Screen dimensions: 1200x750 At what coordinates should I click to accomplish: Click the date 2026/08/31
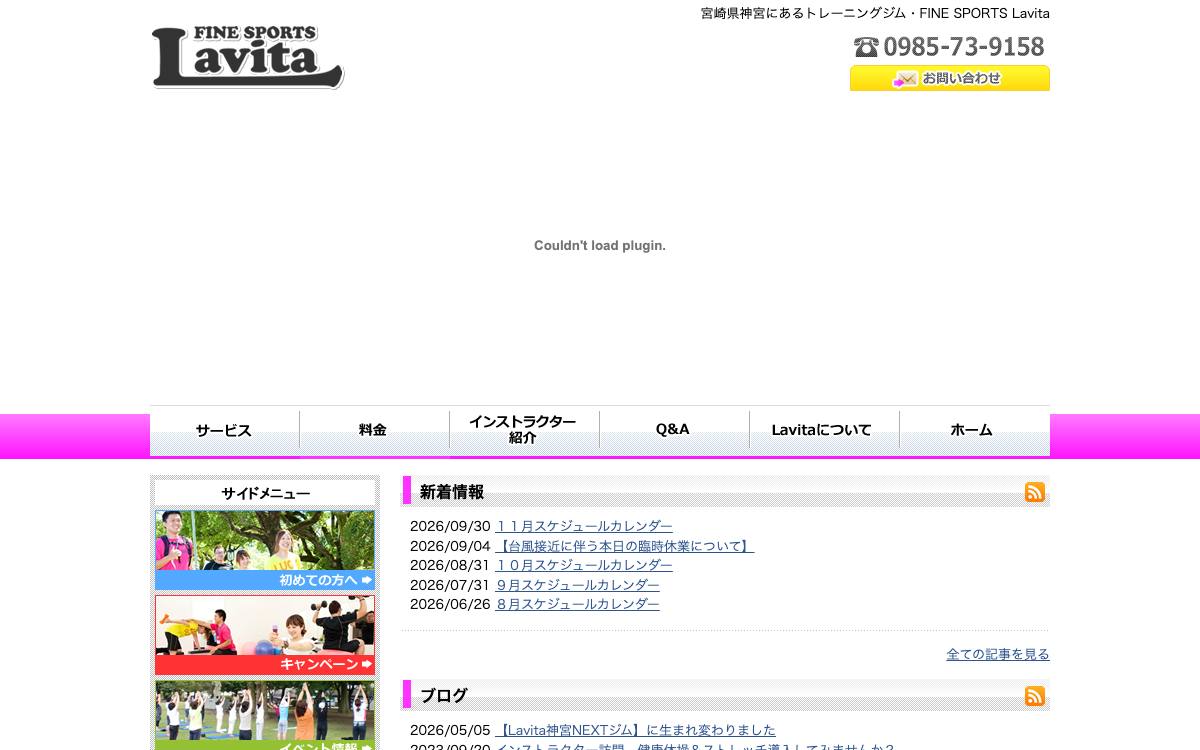(450, 565)
